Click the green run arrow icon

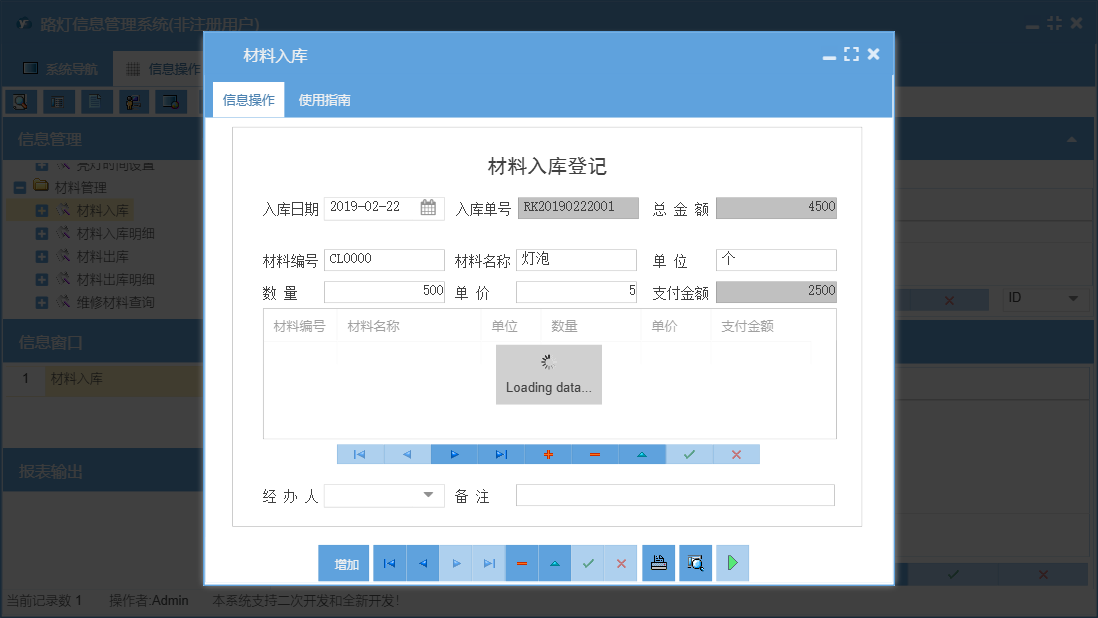pyautogui.click(x=732, y=563)
